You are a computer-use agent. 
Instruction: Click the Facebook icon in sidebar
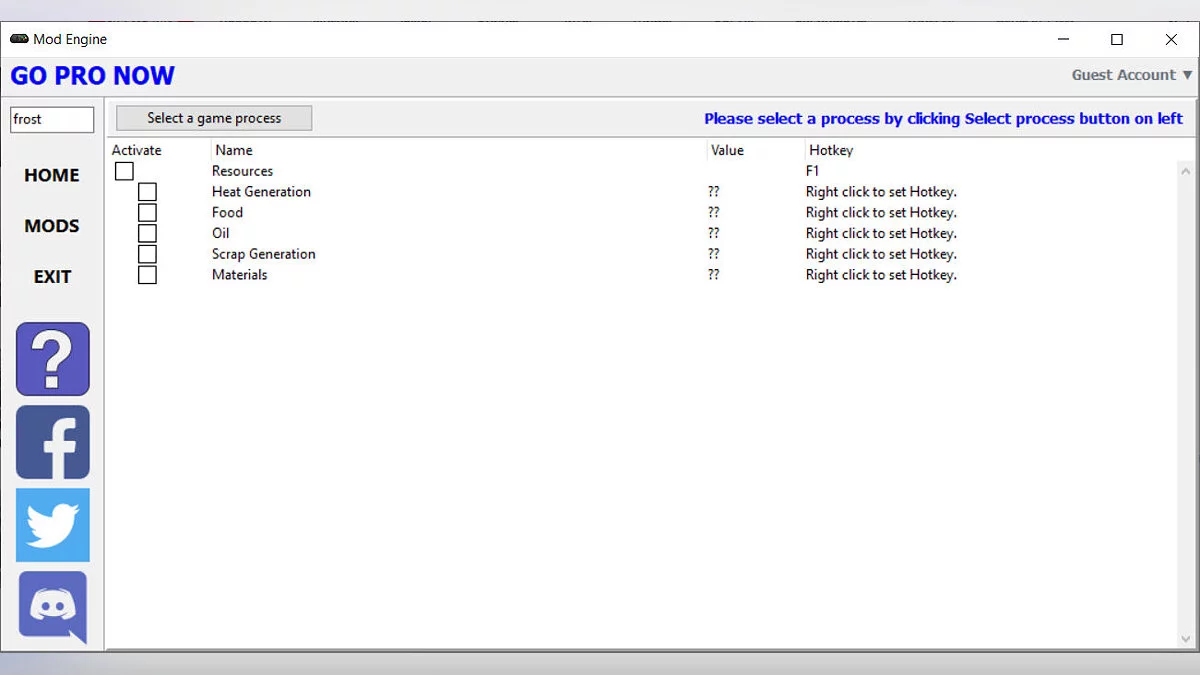click(53, 442)
